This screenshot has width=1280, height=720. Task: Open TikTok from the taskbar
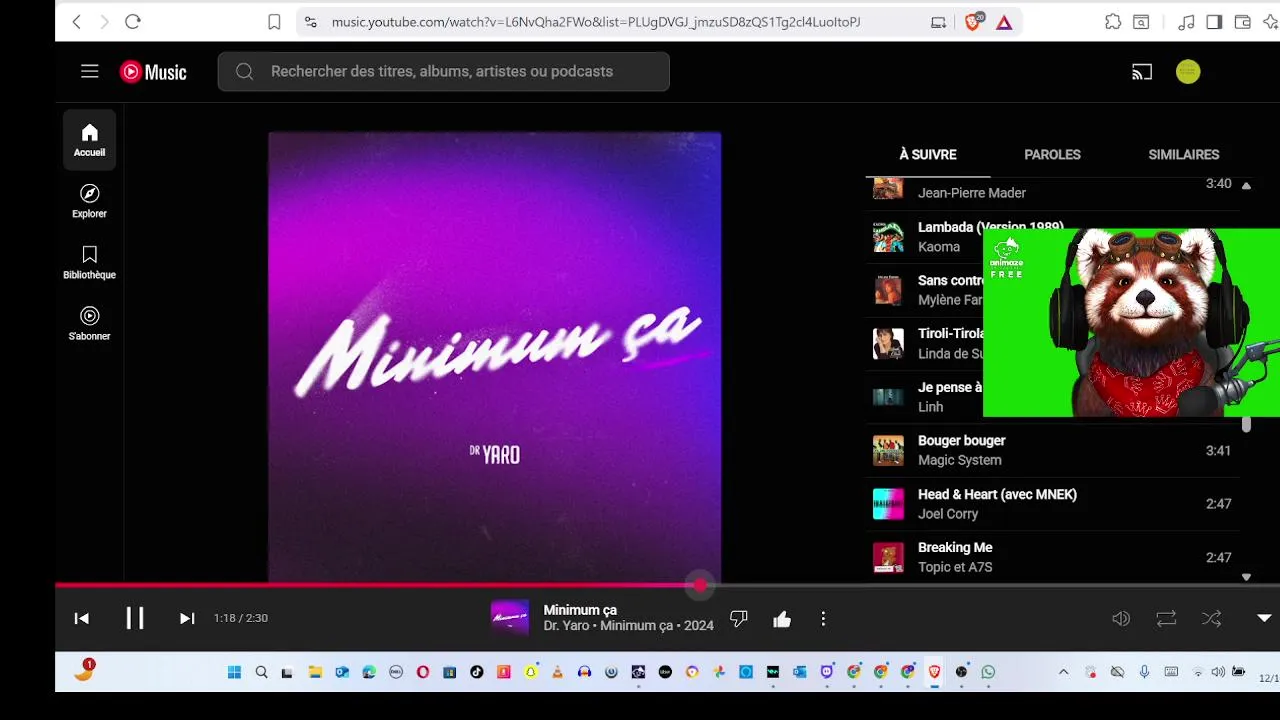(x=476, y=673)
